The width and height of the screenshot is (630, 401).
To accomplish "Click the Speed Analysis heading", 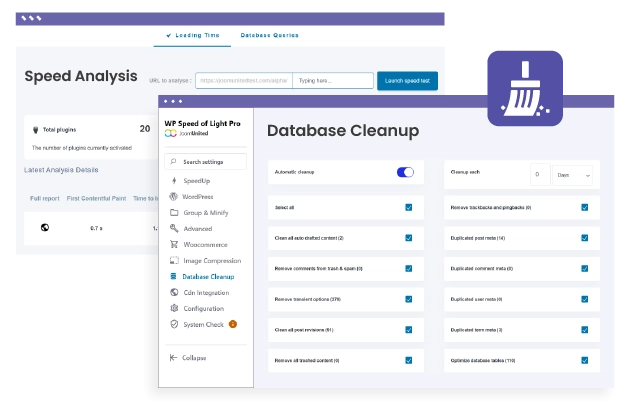I will 81,76.
